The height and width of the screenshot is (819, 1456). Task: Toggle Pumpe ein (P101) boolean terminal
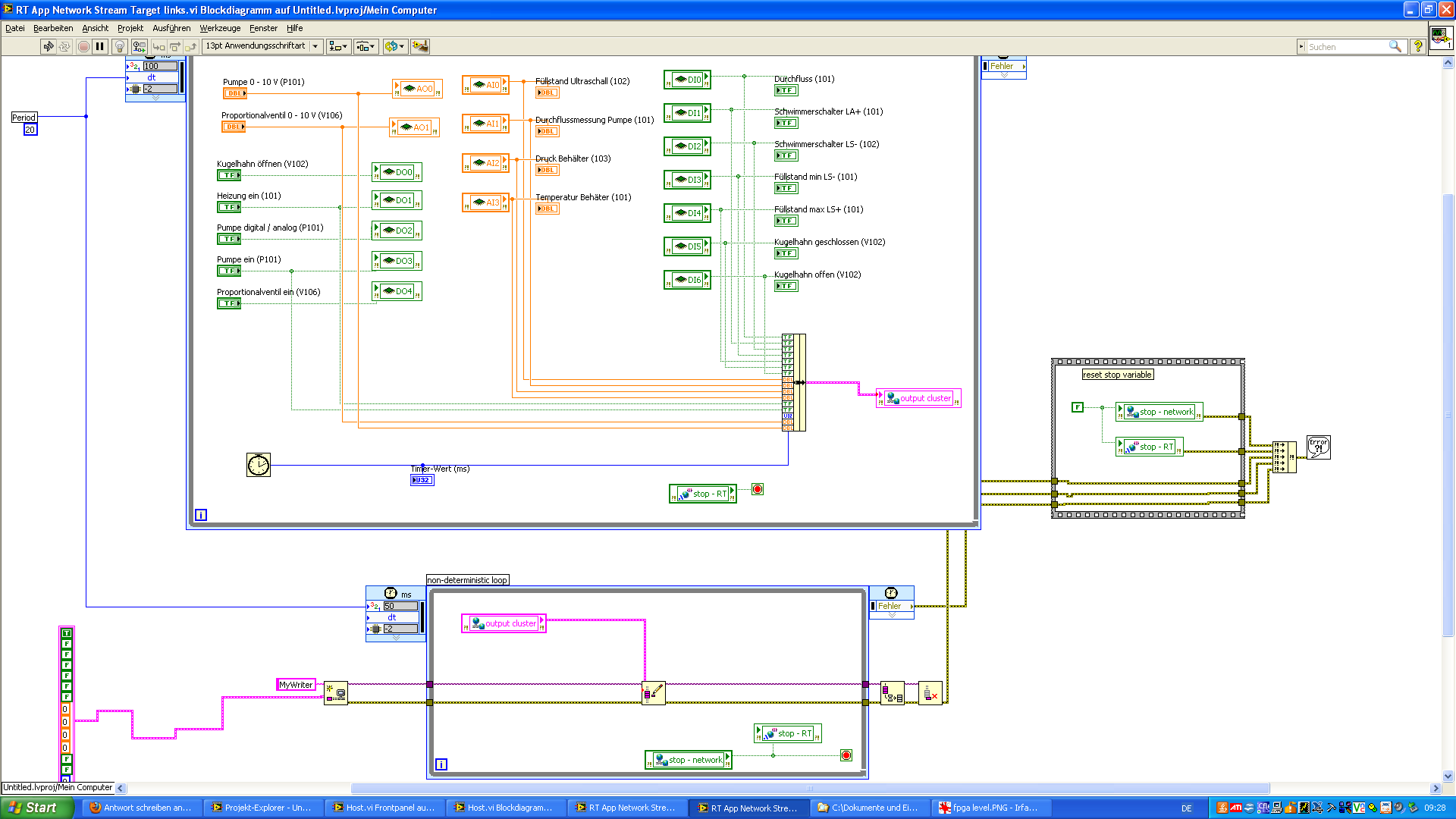point(228,271)
